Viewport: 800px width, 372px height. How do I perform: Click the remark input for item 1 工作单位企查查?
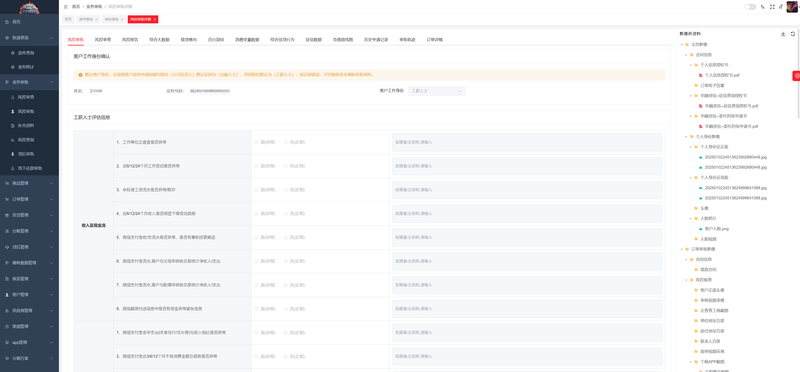pos(527,142)
